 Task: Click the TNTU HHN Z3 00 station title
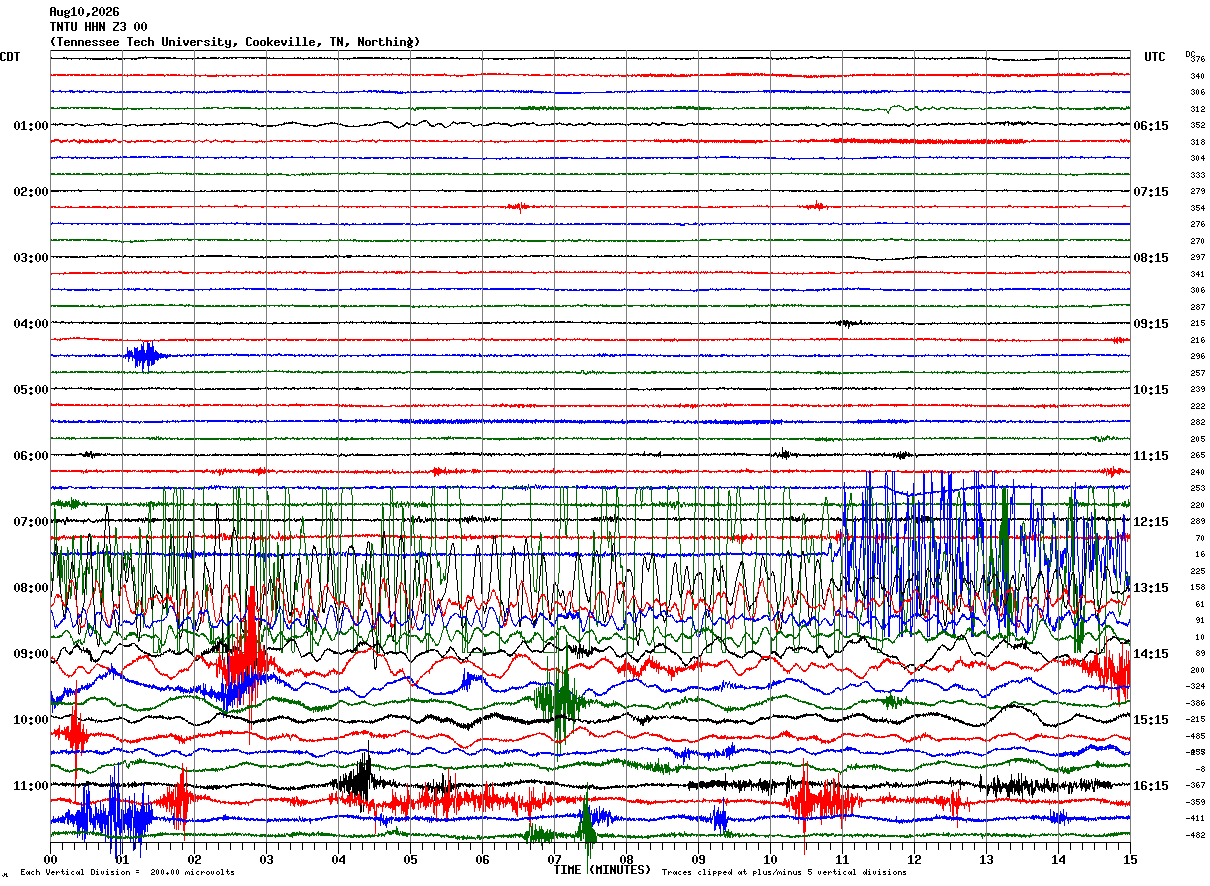pos(98,27)
